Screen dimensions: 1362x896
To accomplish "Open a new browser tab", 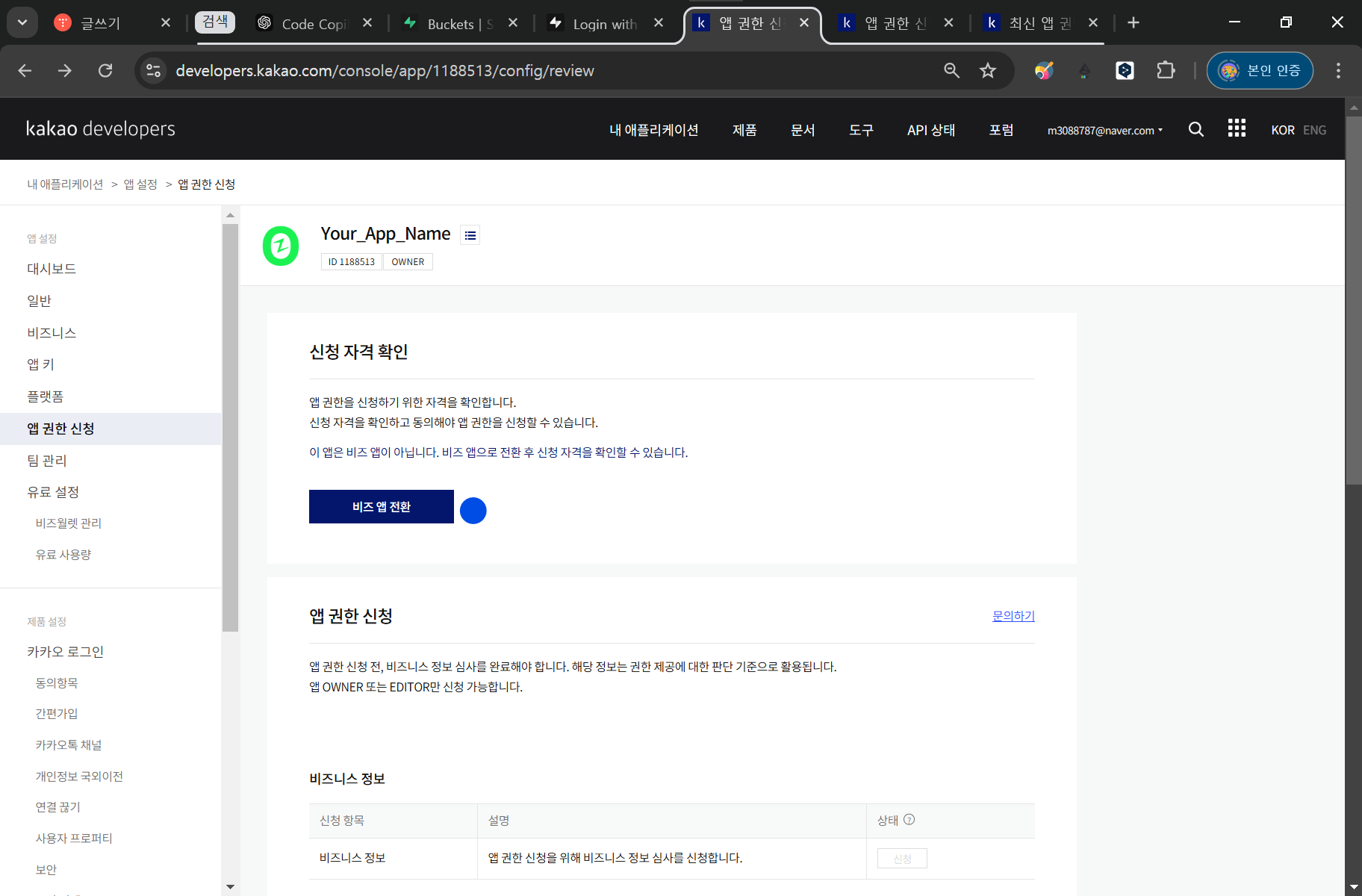I will point(1134,22).
